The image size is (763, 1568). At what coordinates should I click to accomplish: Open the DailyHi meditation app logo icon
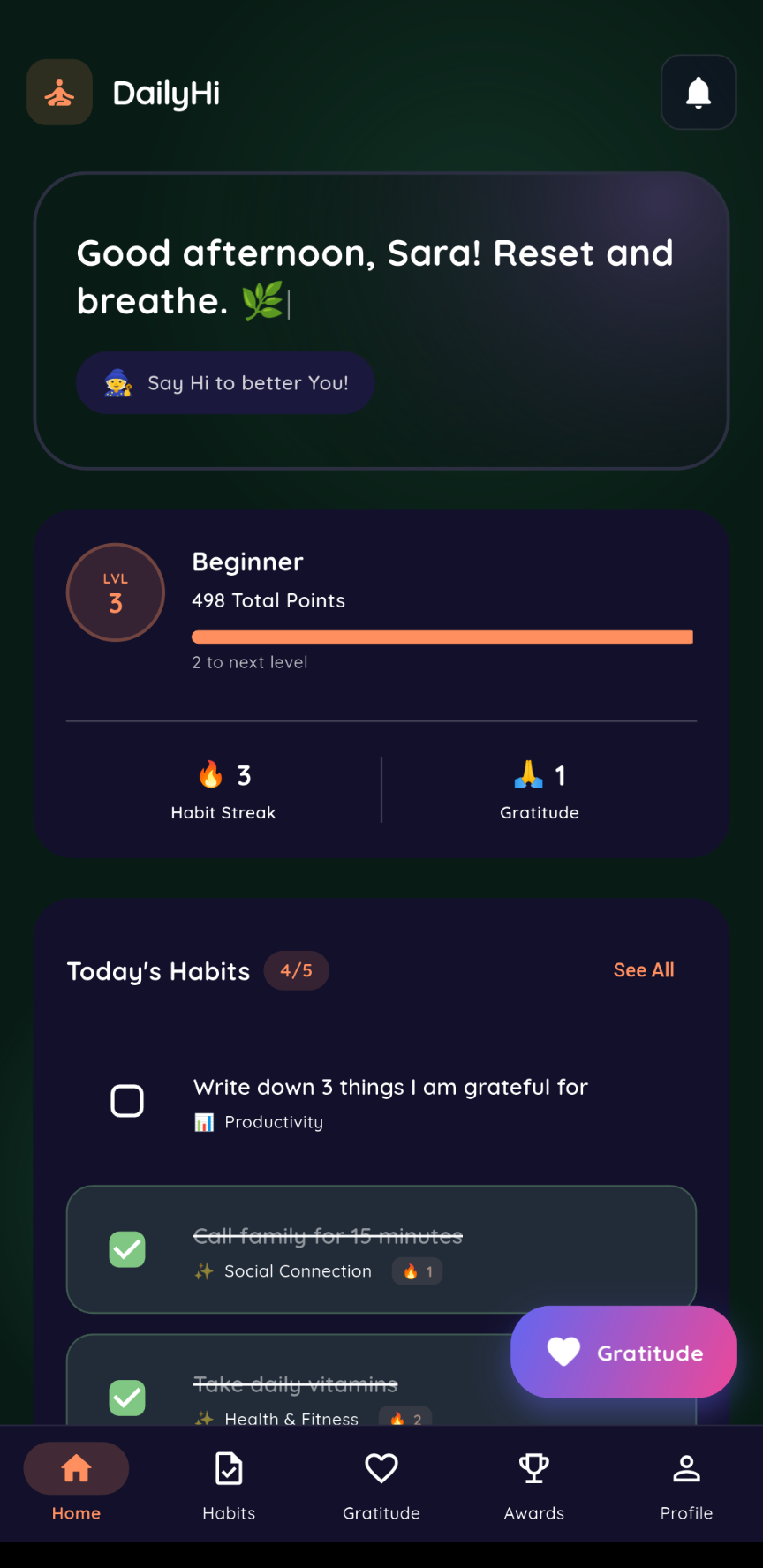(58, 92)
